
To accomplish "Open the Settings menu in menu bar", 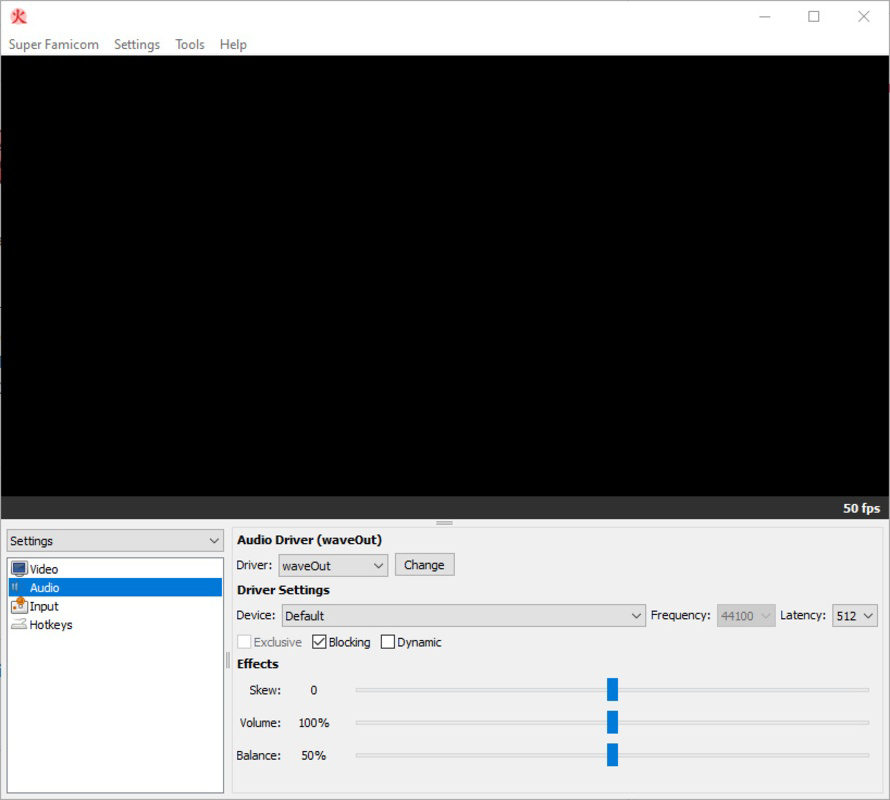I will (x=137, y=44).
